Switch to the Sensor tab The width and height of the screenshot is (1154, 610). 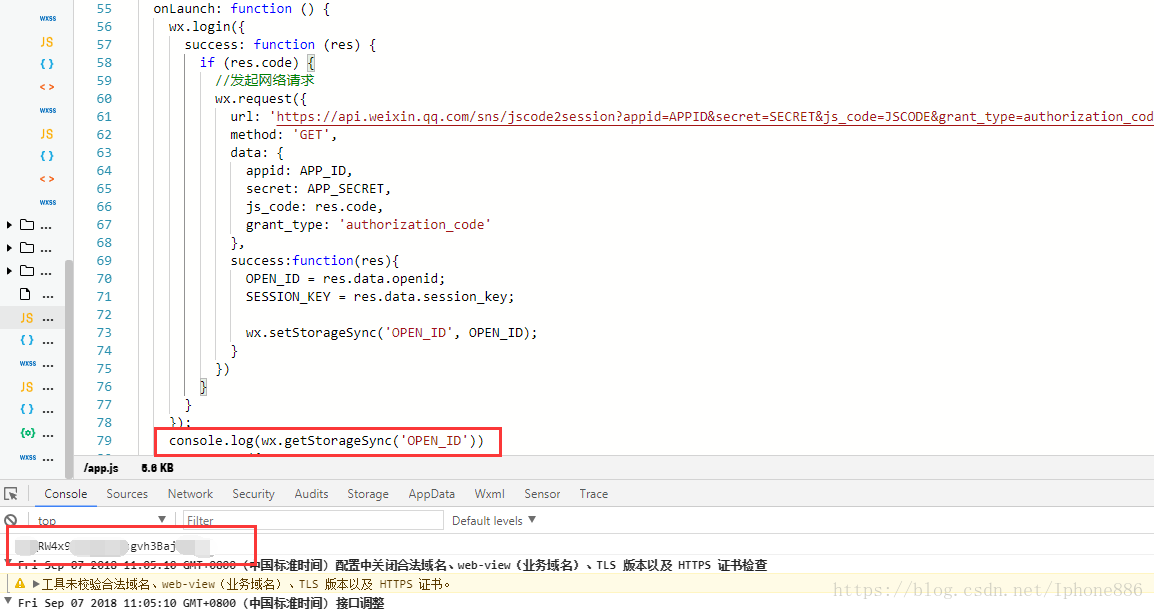(x=542, y=494)
